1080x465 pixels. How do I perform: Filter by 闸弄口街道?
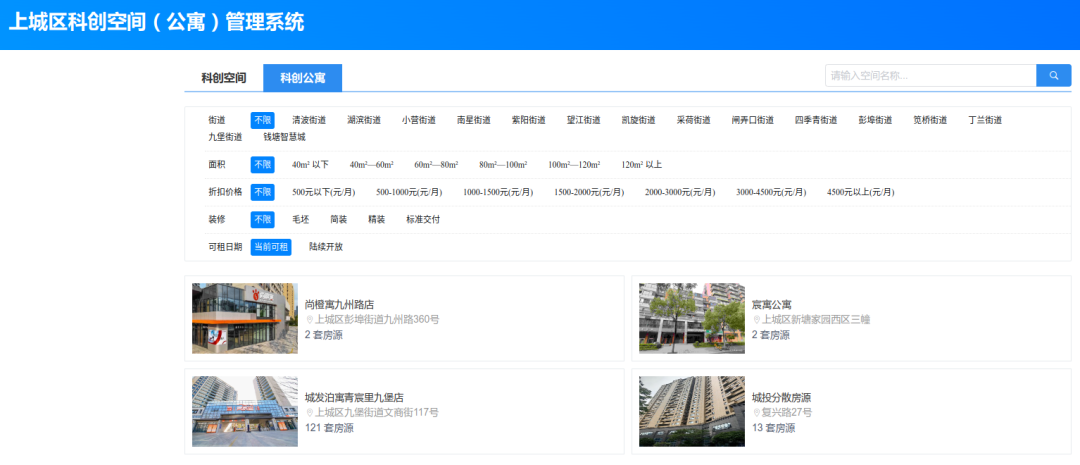click(x=753, y=120)
